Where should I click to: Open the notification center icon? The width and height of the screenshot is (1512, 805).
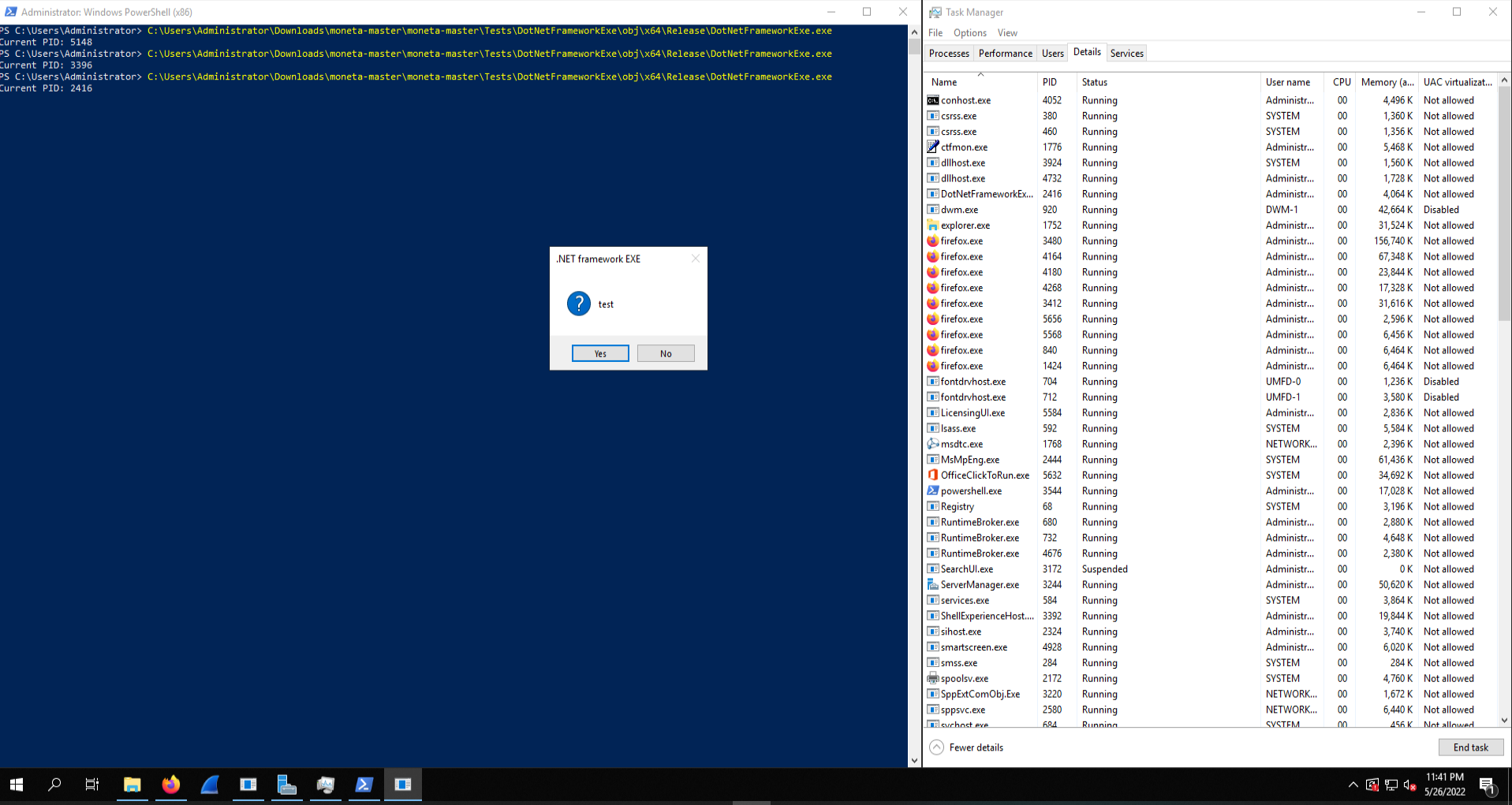point(1487,785)
